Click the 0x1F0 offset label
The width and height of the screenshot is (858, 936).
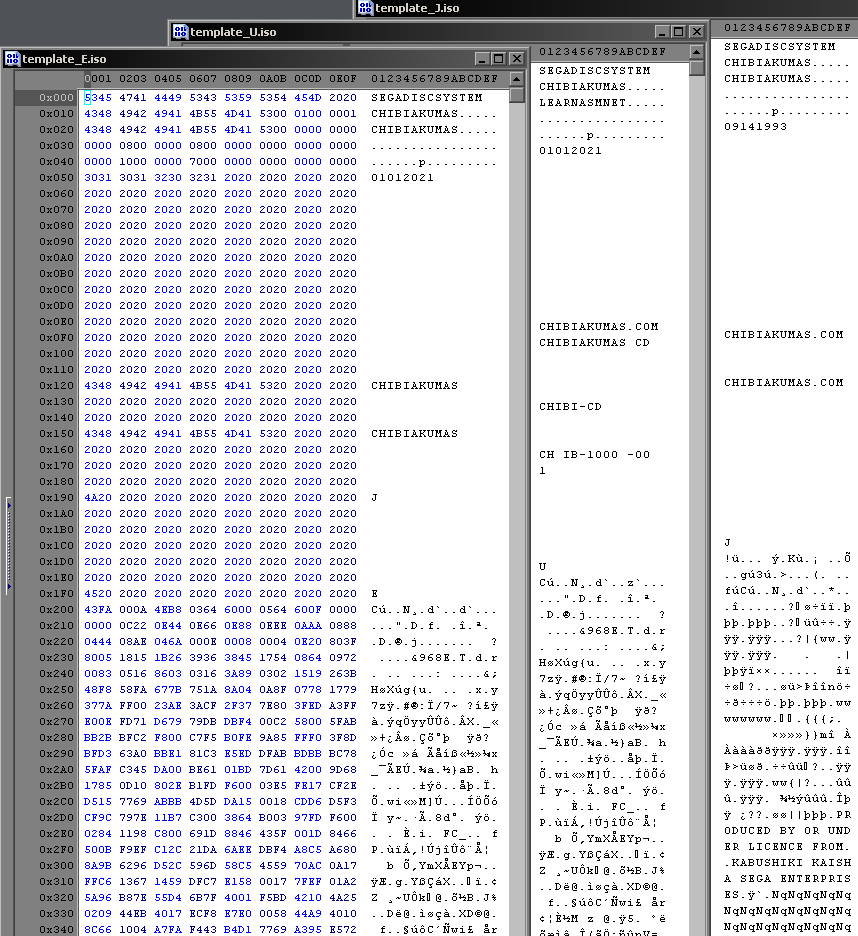coord(57,593)
